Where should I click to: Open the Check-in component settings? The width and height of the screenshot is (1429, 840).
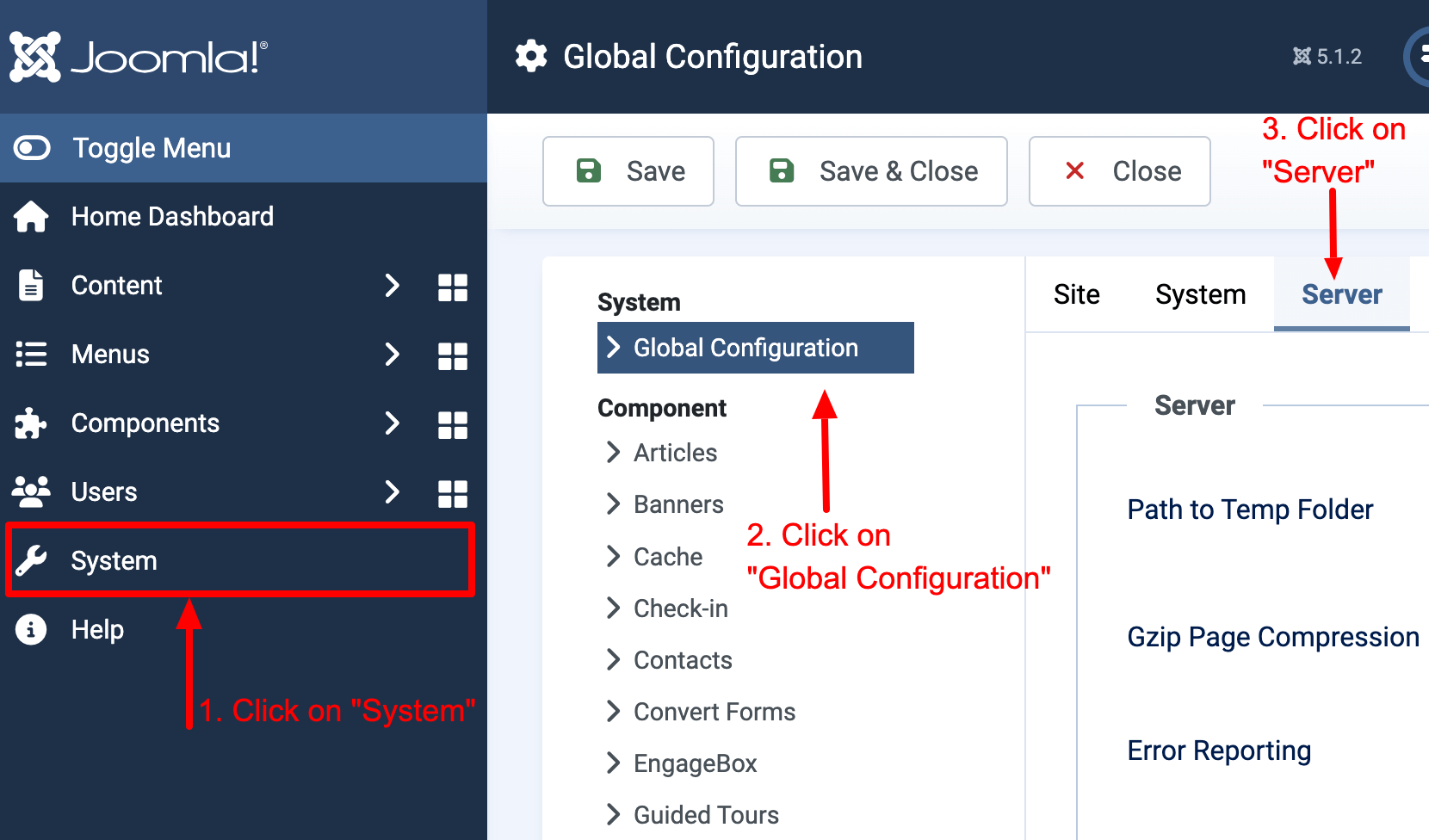point(681,608)
